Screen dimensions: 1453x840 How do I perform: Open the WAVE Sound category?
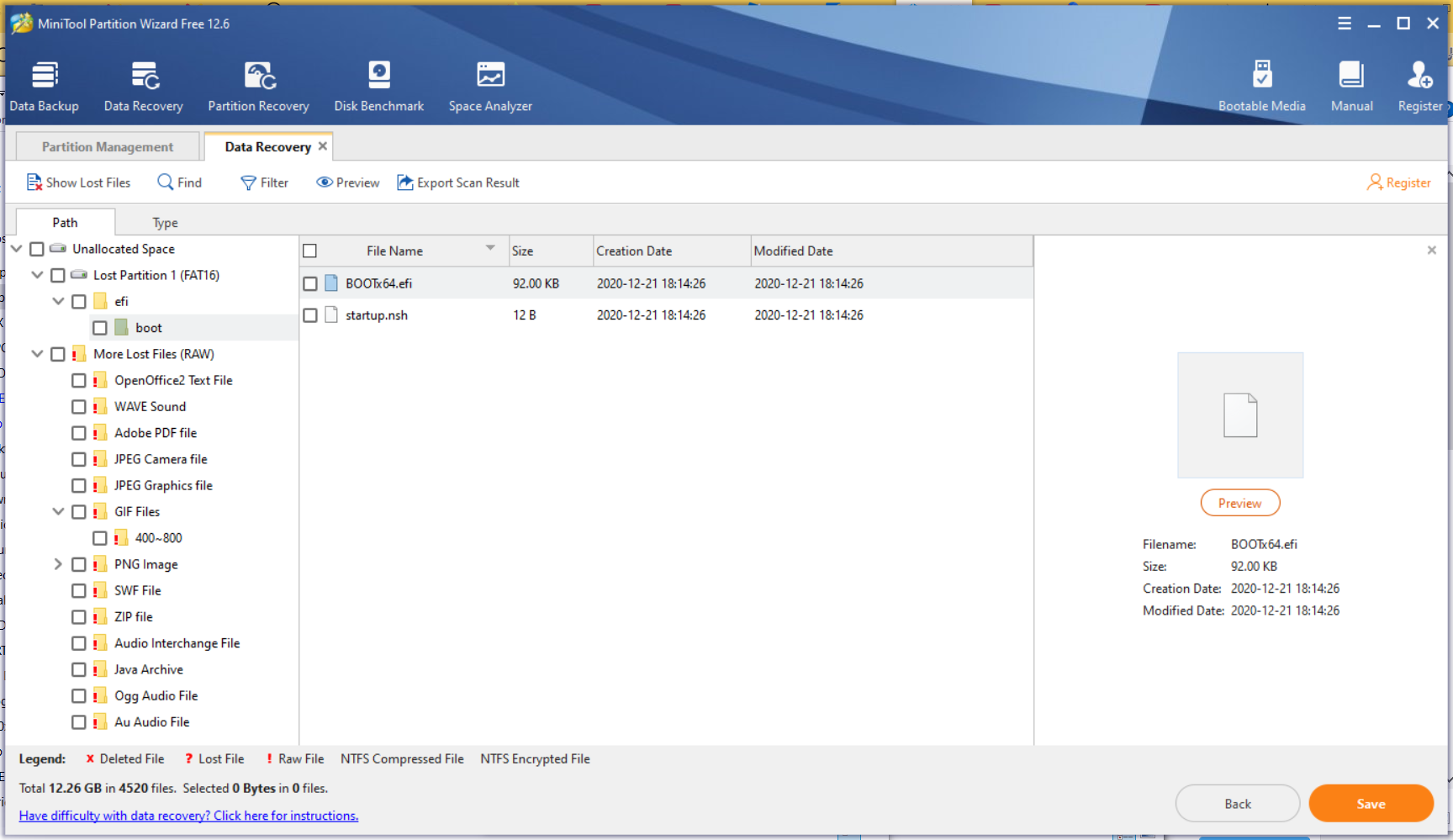coord(151,407)
